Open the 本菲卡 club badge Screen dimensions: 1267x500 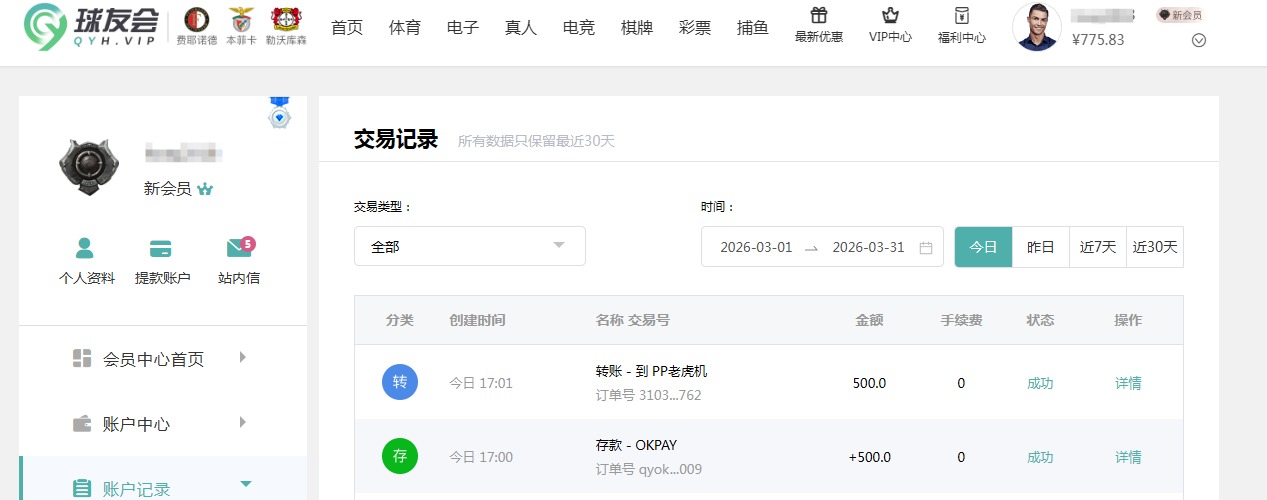pos(241,27)
